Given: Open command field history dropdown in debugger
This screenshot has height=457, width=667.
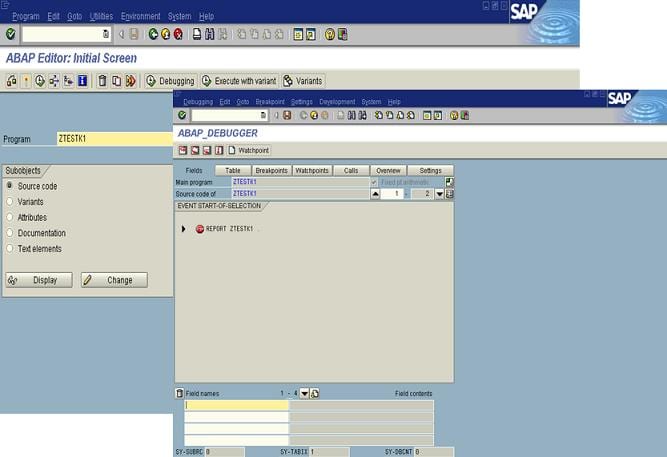Looking at the screenshot, I should 263,115.
